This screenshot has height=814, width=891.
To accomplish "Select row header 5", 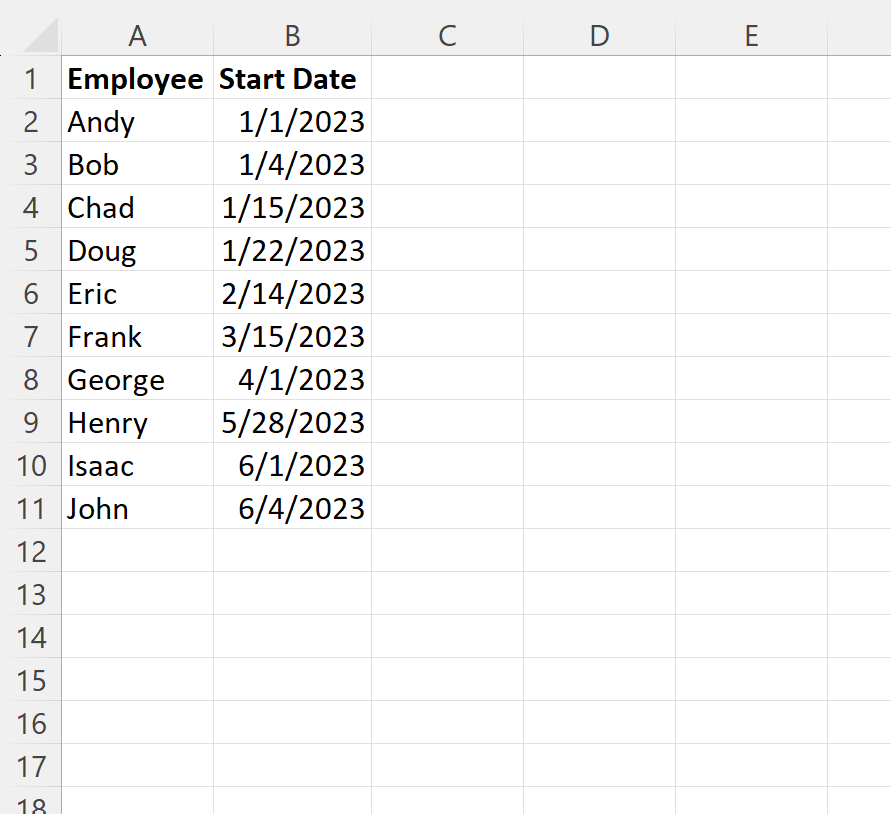I will click(31, 250).
